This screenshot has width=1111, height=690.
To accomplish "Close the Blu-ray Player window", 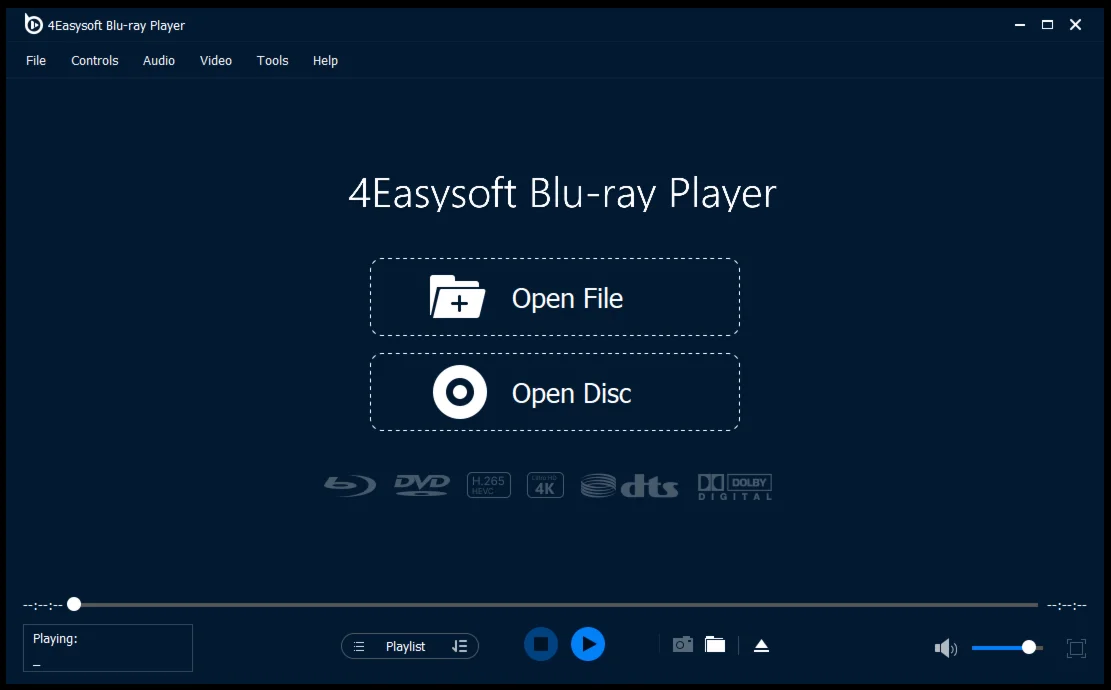I will point(1076,25).
